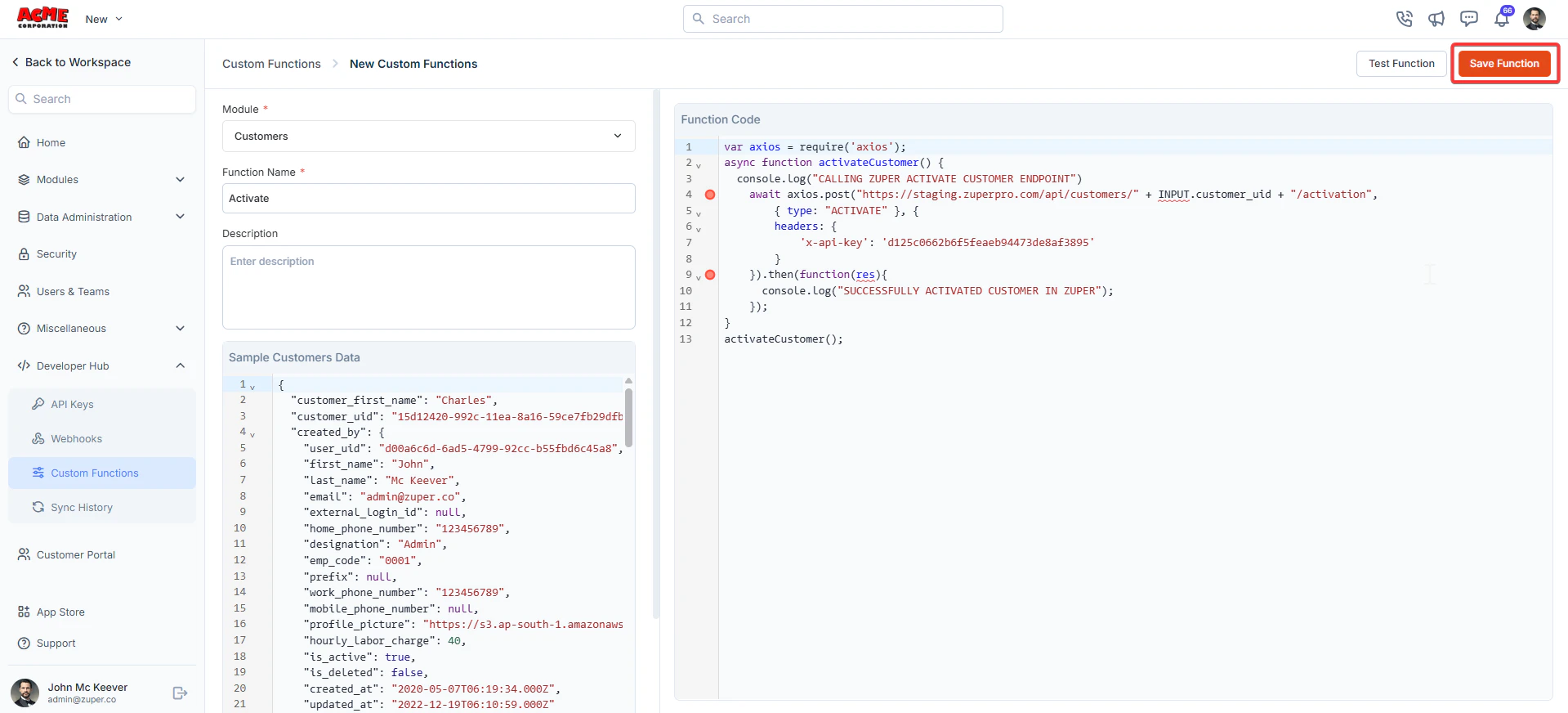1568x713 pixels.
Task: Open Customer Portal settings
Action: tap(102, 554)
